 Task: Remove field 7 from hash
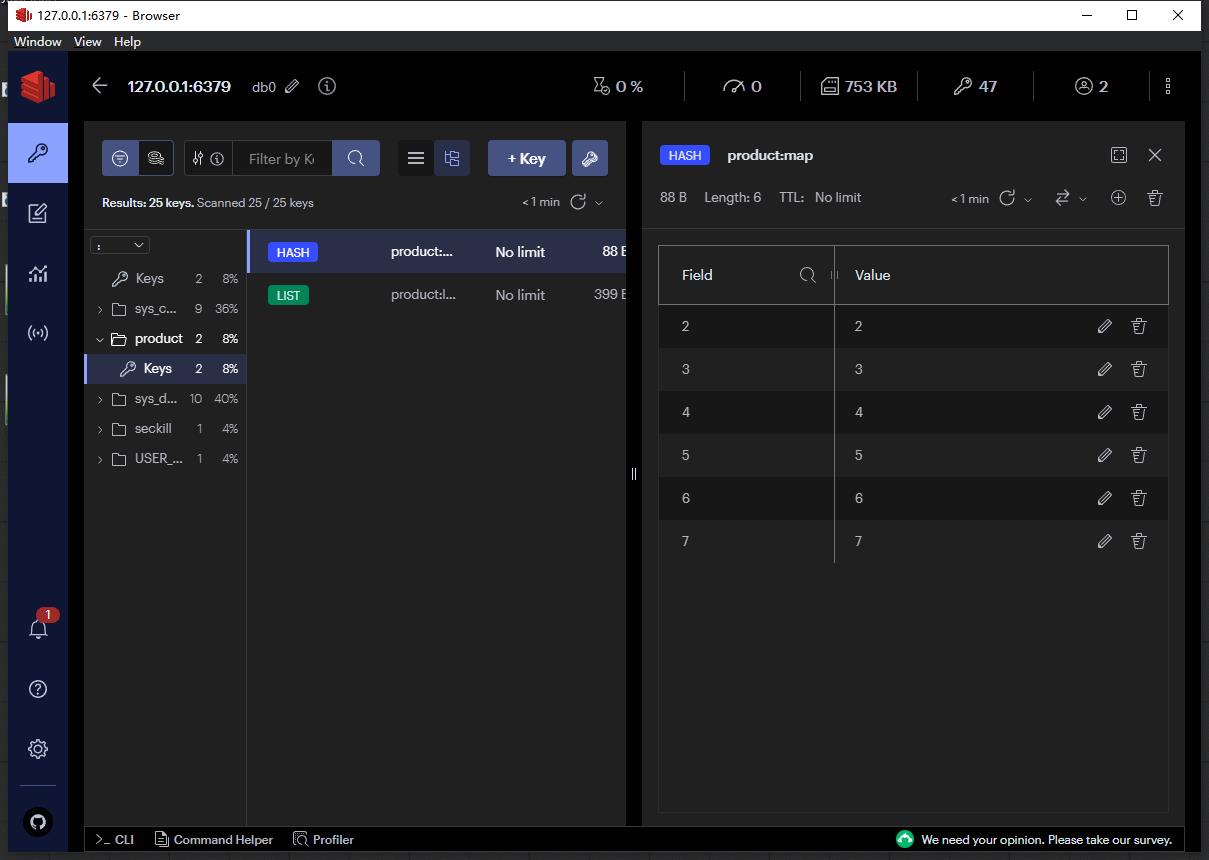1138,541
